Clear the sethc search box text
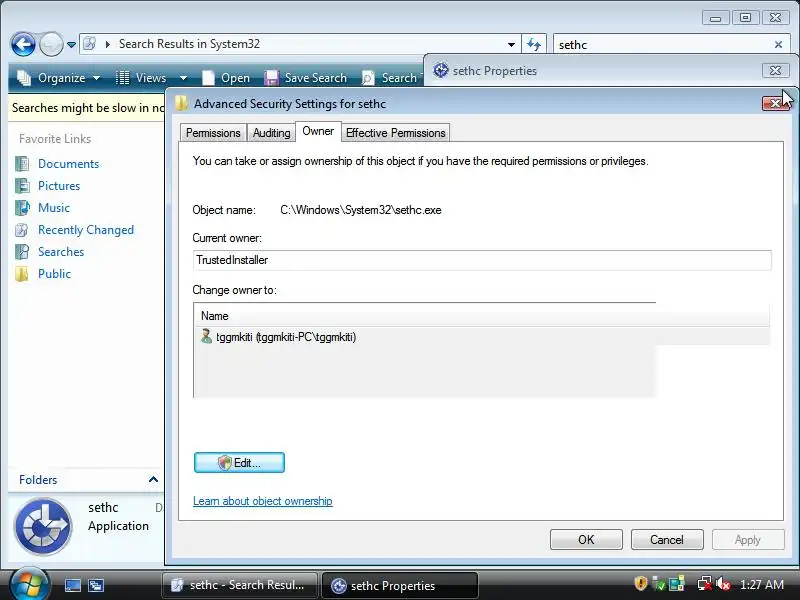This screenshot has height=600, width=800. [x=778, y=44]
